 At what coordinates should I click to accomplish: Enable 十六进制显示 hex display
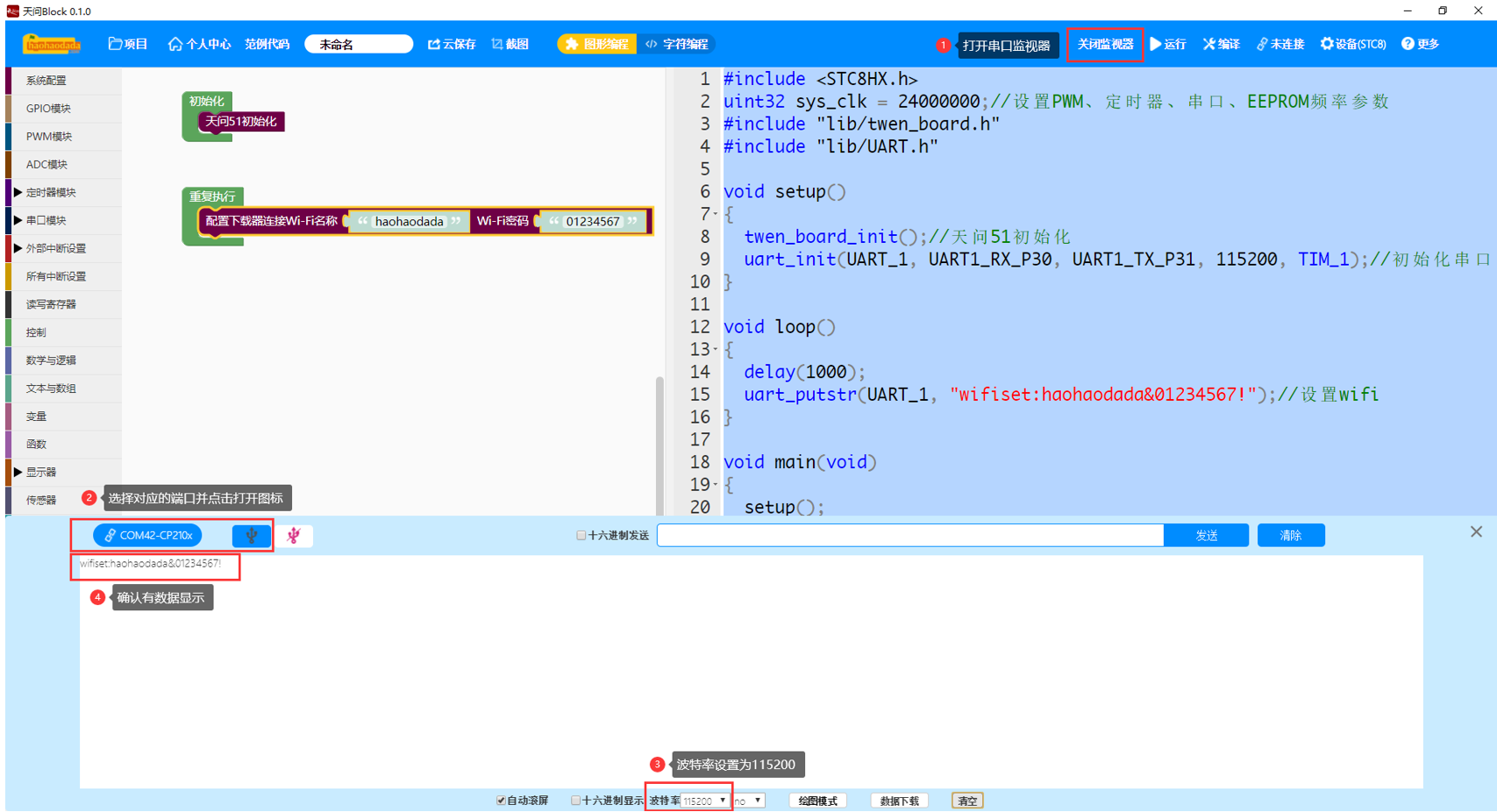(575, 801)
